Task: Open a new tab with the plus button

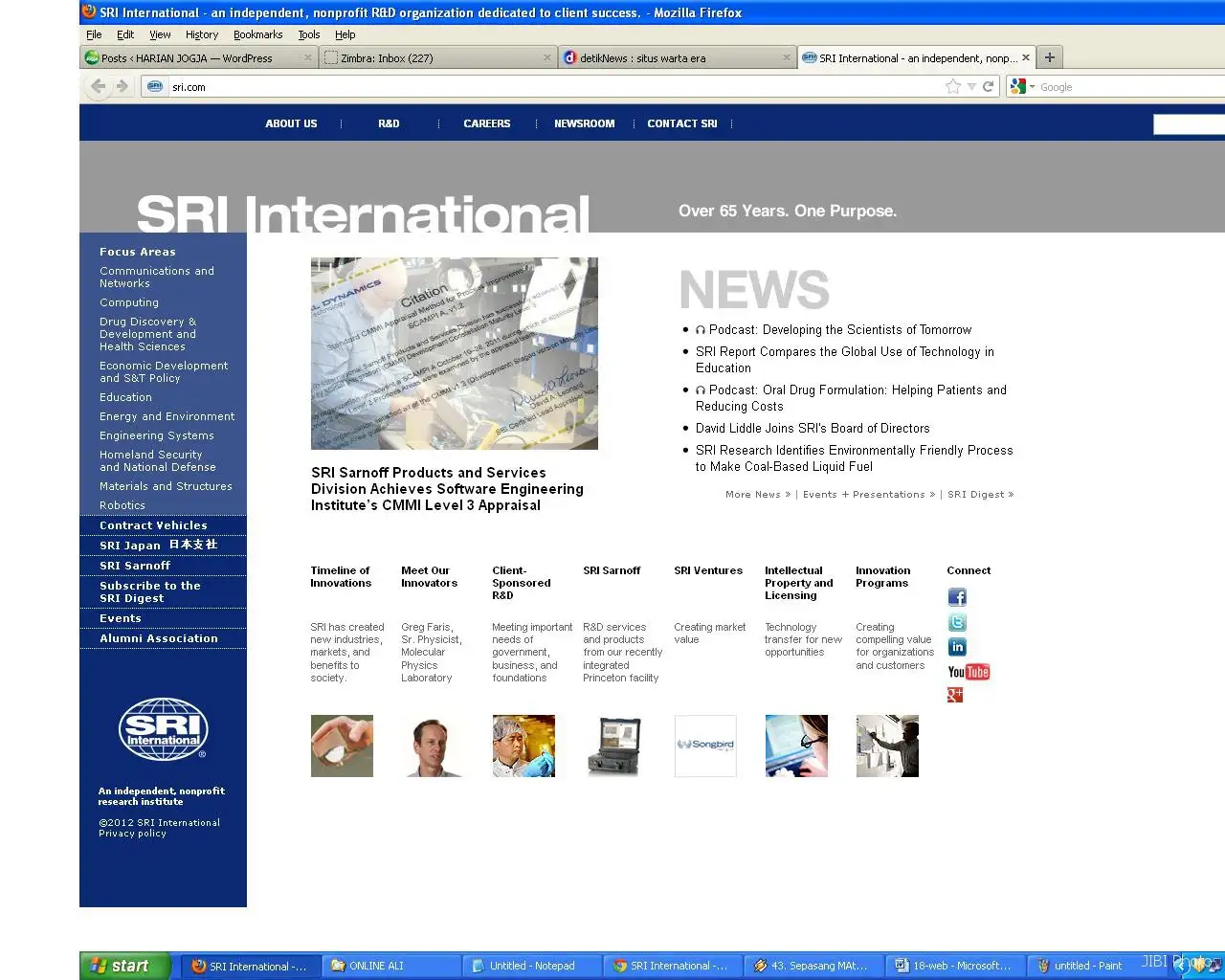Action: pos(1050,57)
